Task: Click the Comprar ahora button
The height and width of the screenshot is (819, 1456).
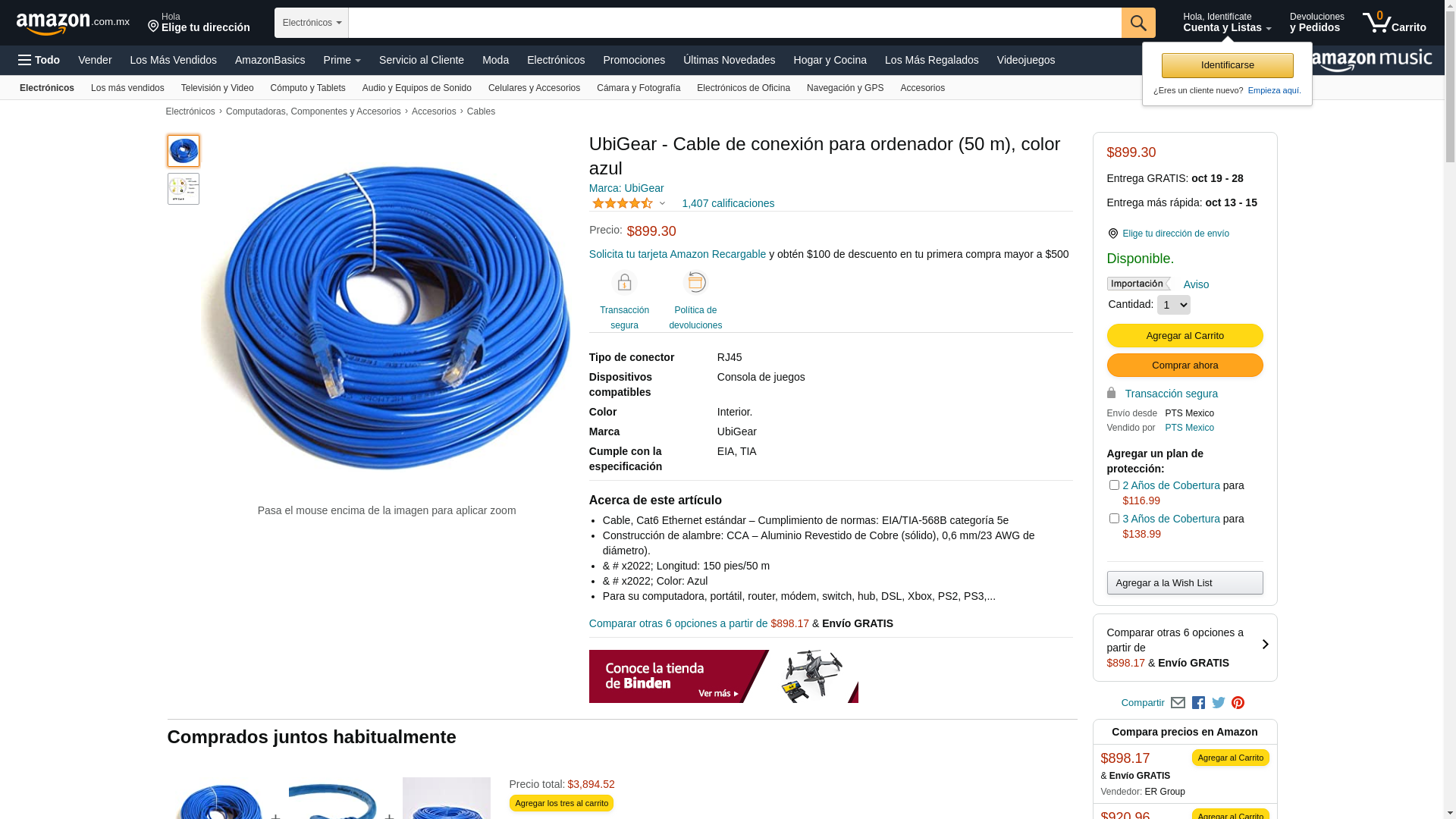Action: click(1185, 365)
